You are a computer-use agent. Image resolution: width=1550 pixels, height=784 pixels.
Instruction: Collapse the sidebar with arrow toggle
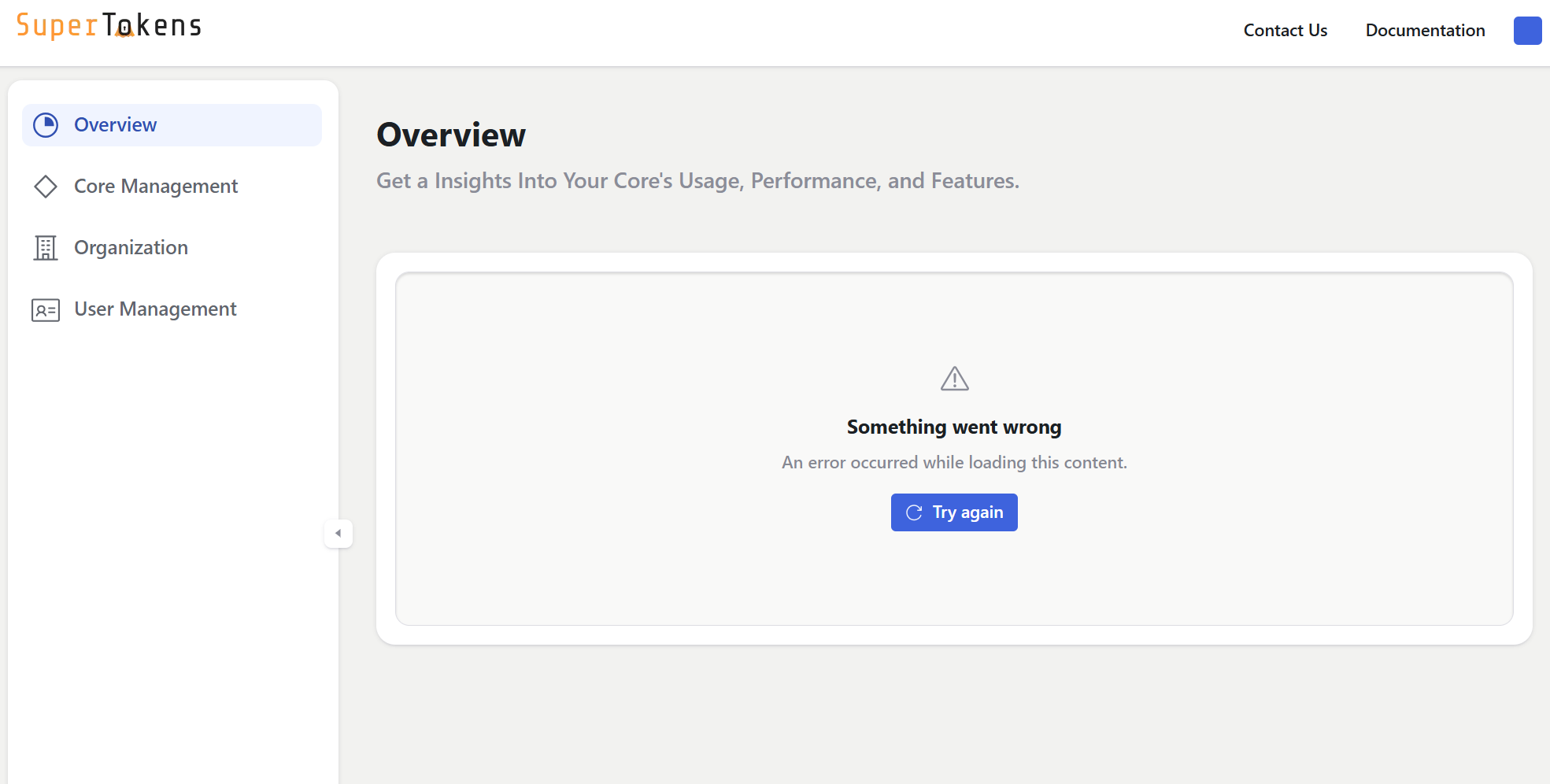pos(338,534)
